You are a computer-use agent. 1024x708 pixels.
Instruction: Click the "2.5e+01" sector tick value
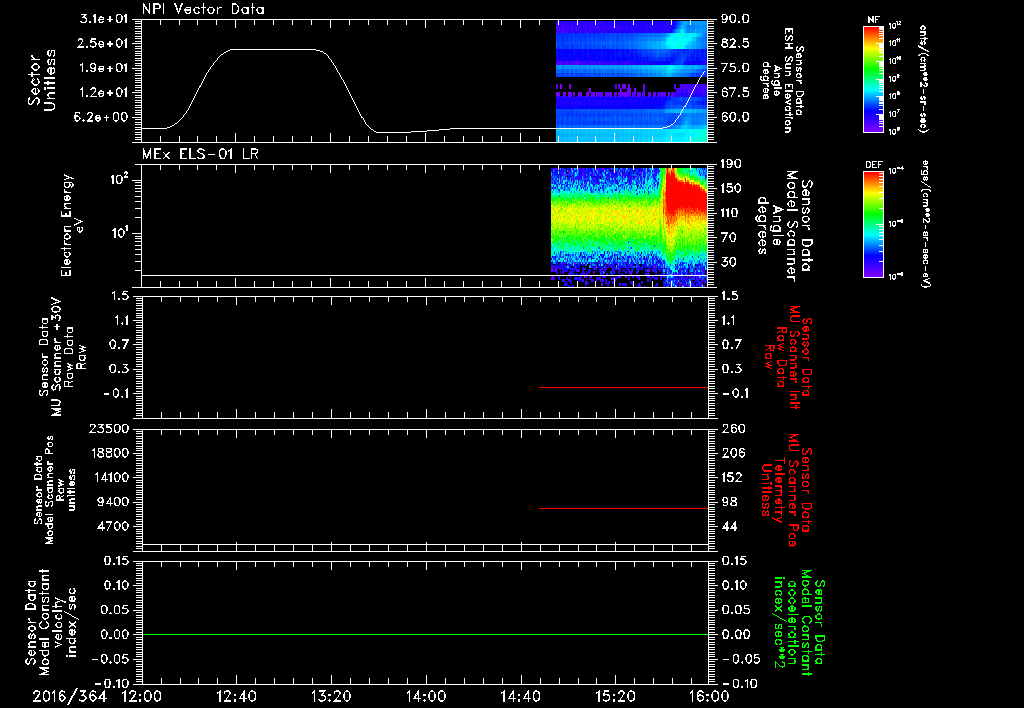click(104, 43)
